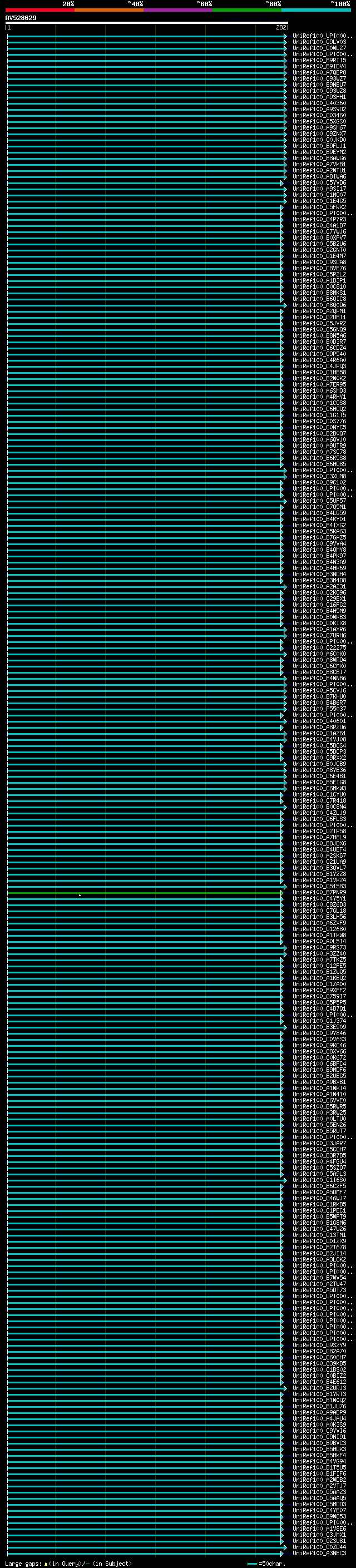Select the query label AV528629

tap(21, 18)
